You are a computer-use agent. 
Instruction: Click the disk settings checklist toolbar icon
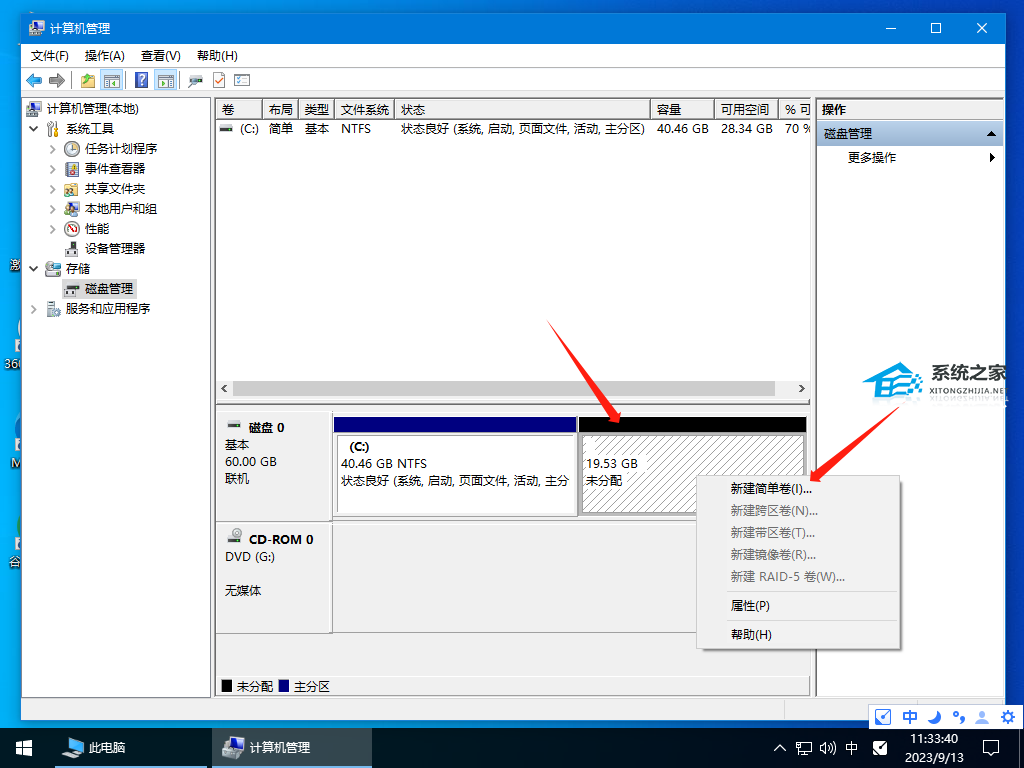click(x=242, y=81)
